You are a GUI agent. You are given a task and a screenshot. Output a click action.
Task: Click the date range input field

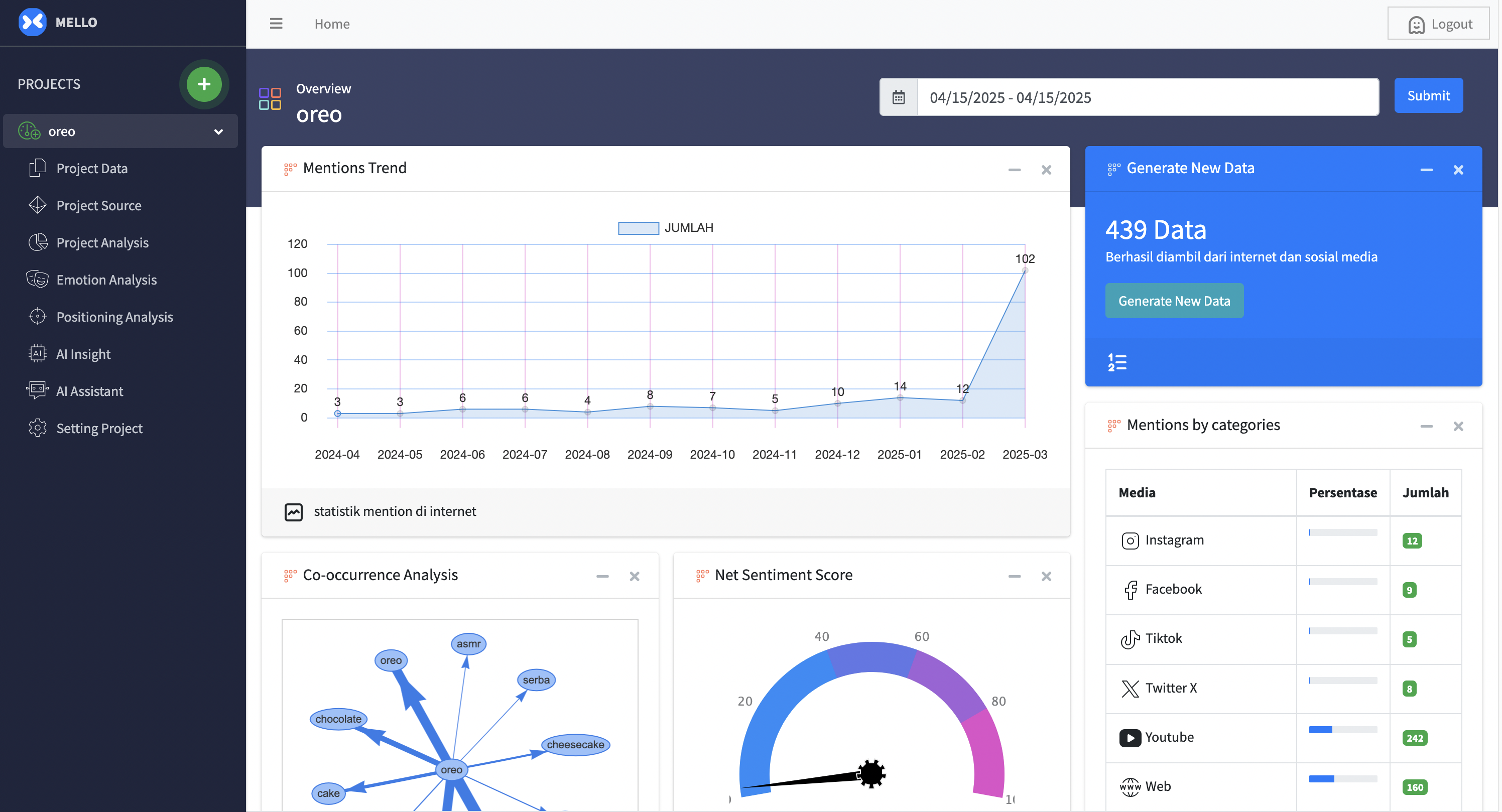[x=1148, y=97]
